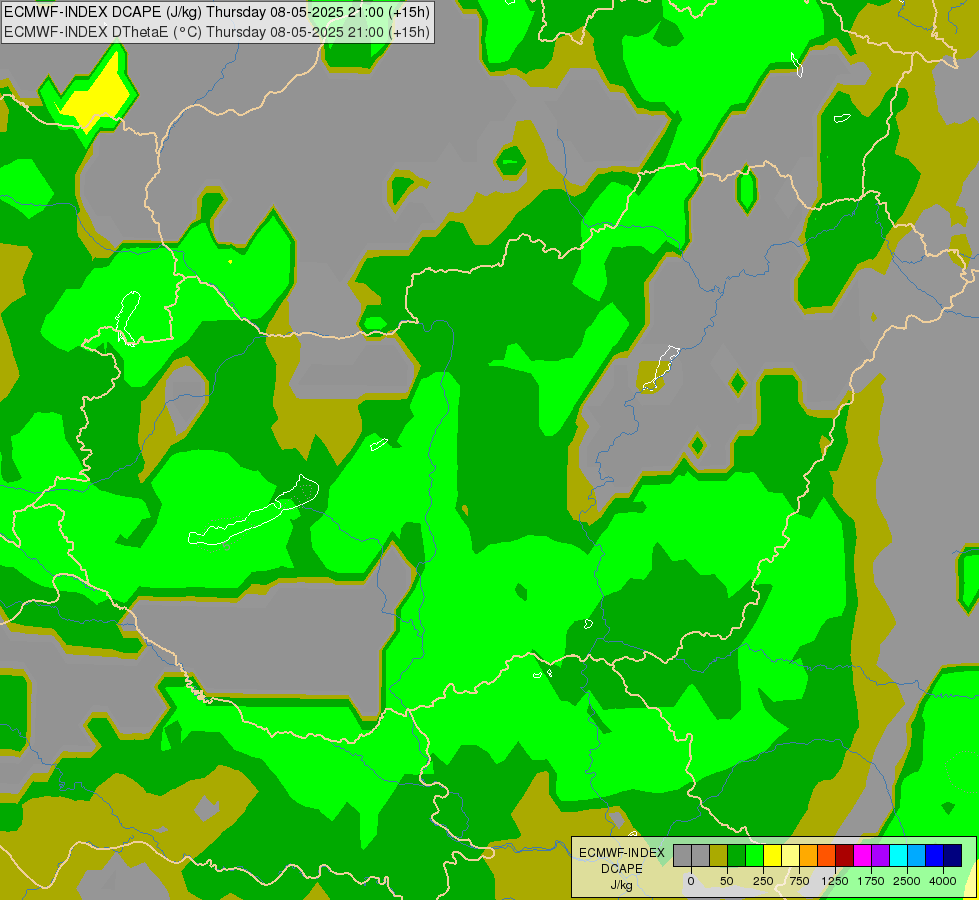Click the legend unit label J/kg
The image size is (979, 900).
[622, 885]
